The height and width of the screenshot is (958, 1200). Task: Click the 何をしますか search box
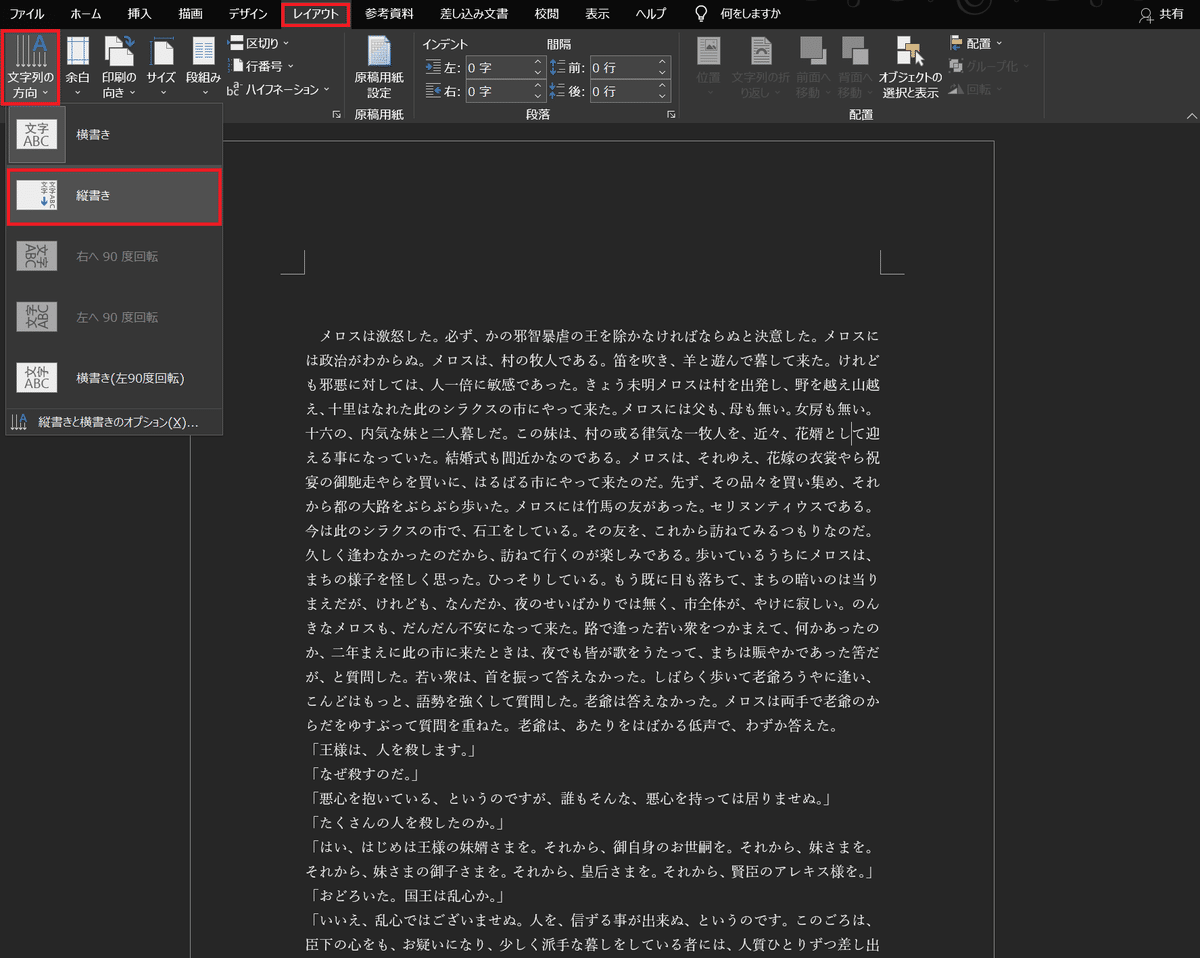point(750,14)
